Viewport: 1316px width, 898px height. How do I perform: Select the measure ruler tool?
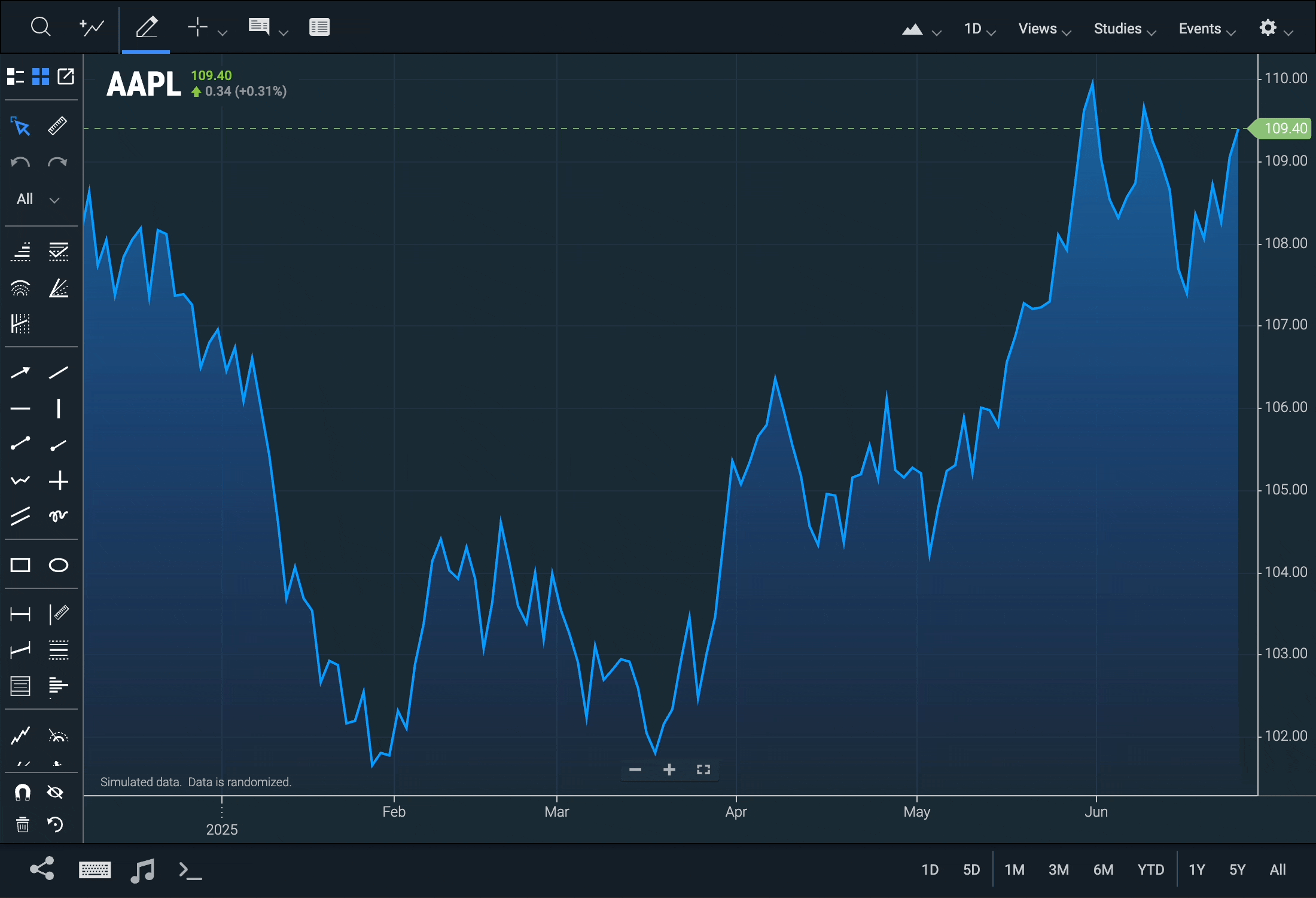pyautogui.click(x=57, y=126)
